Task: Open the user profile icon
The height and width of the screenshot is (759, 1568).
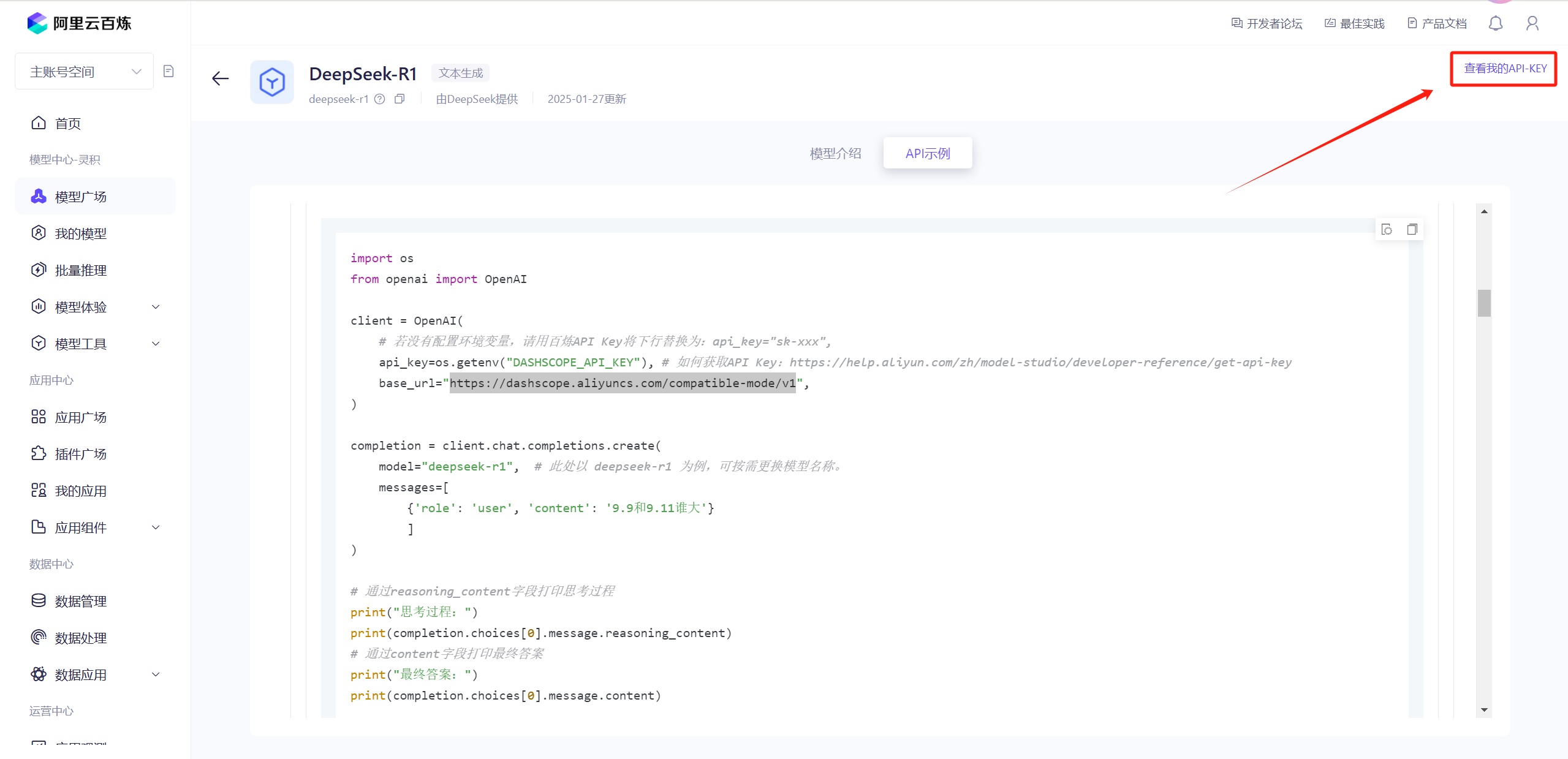Action: 1532,23
